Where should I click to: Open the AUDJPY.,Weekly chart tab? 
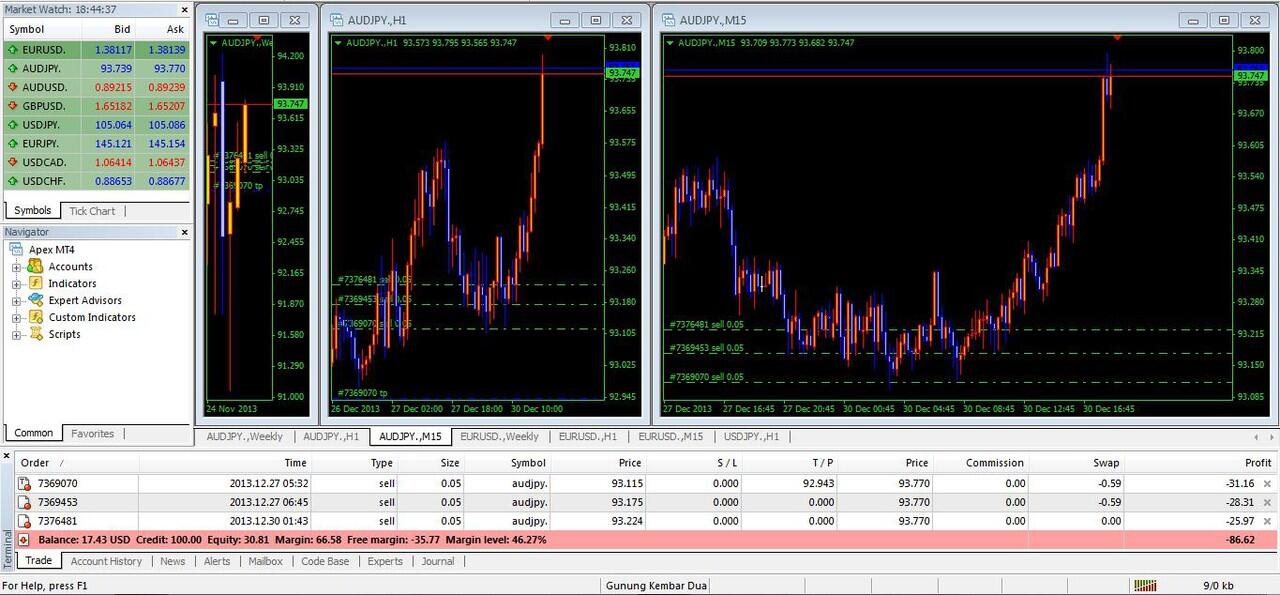[x=244, y=436]
